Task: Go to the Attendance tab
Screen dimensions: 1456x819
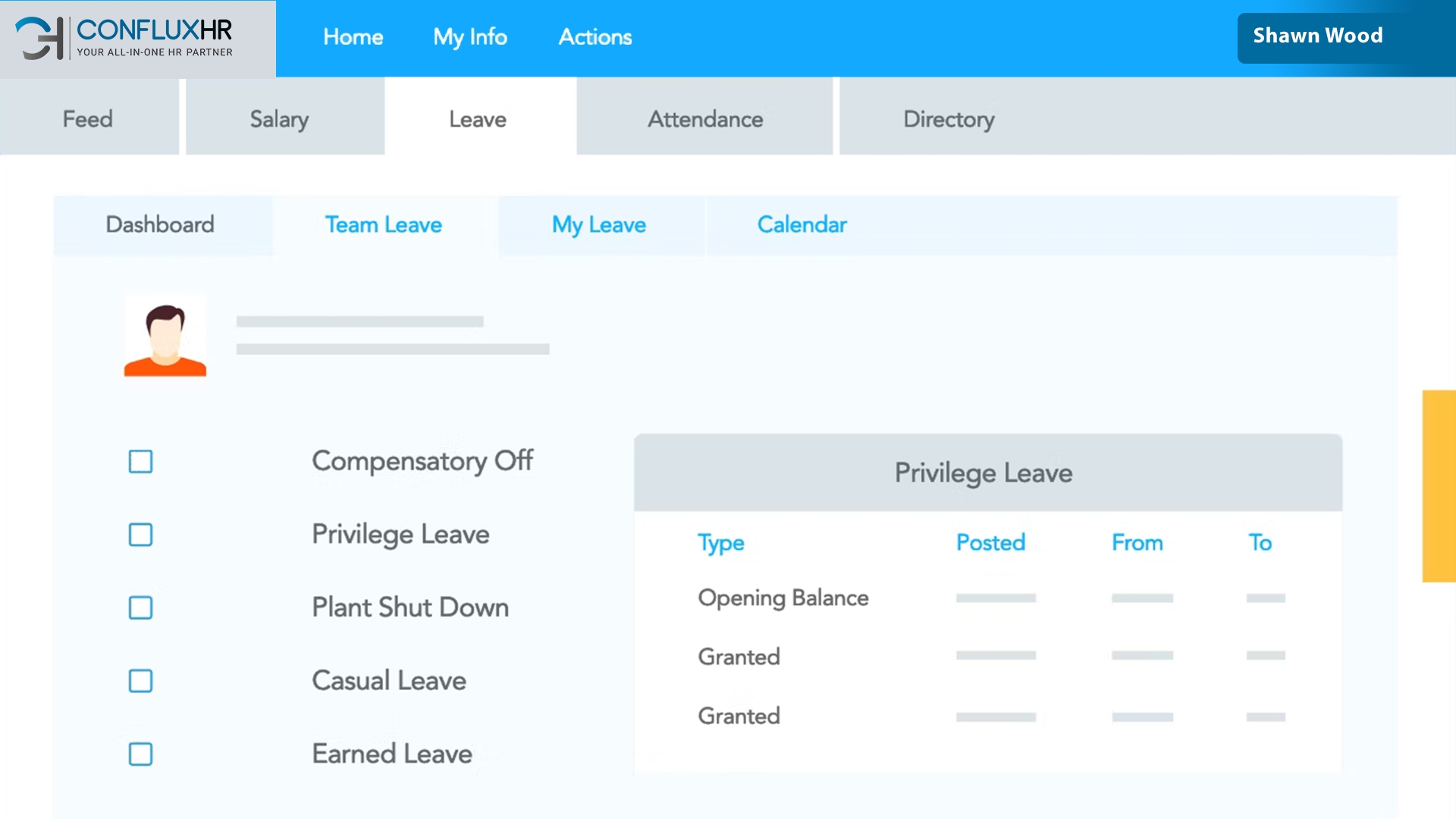Action: 704,119
